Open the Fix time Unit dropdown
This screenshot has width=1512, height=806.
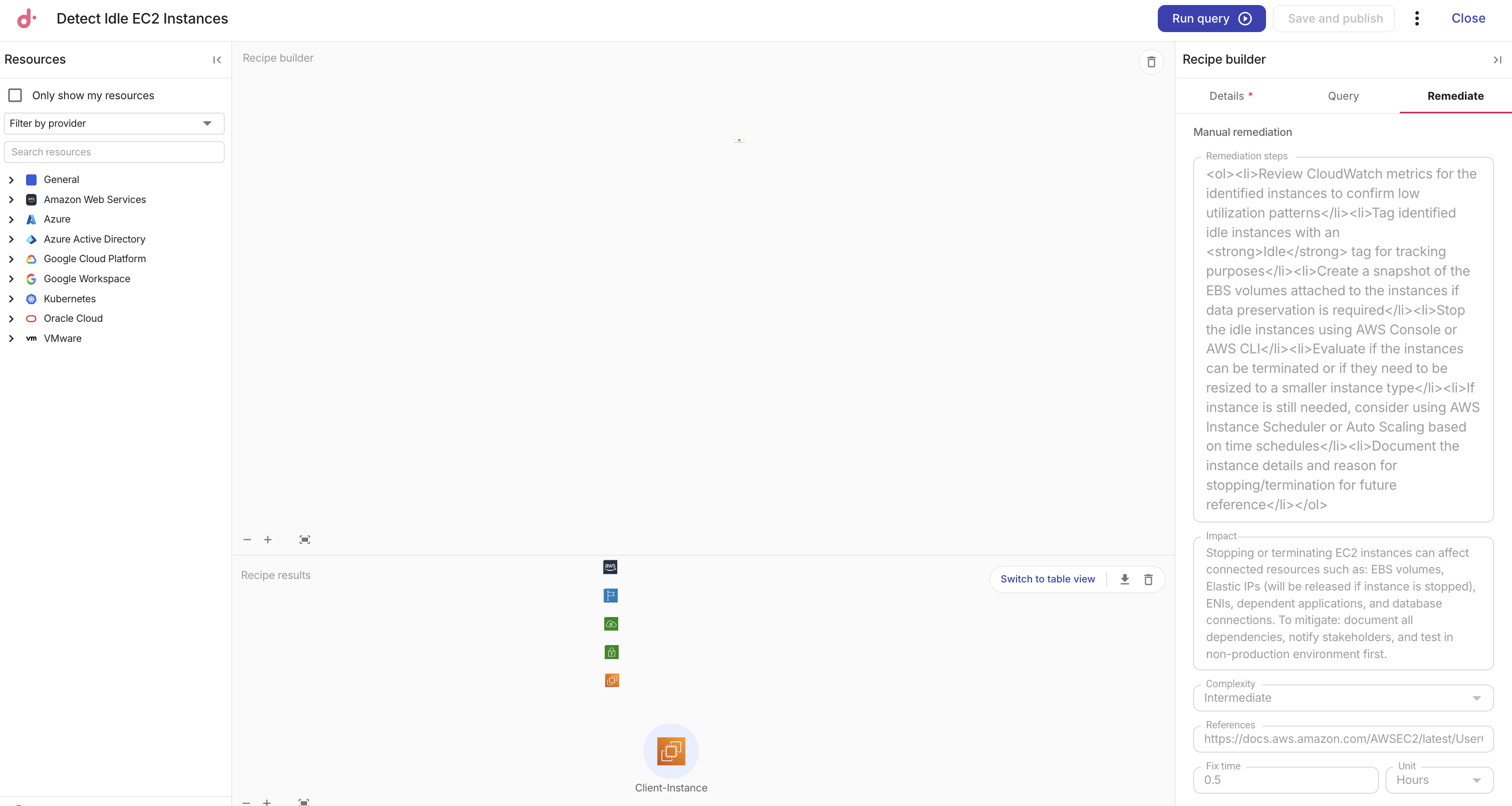pos(1439,780)
